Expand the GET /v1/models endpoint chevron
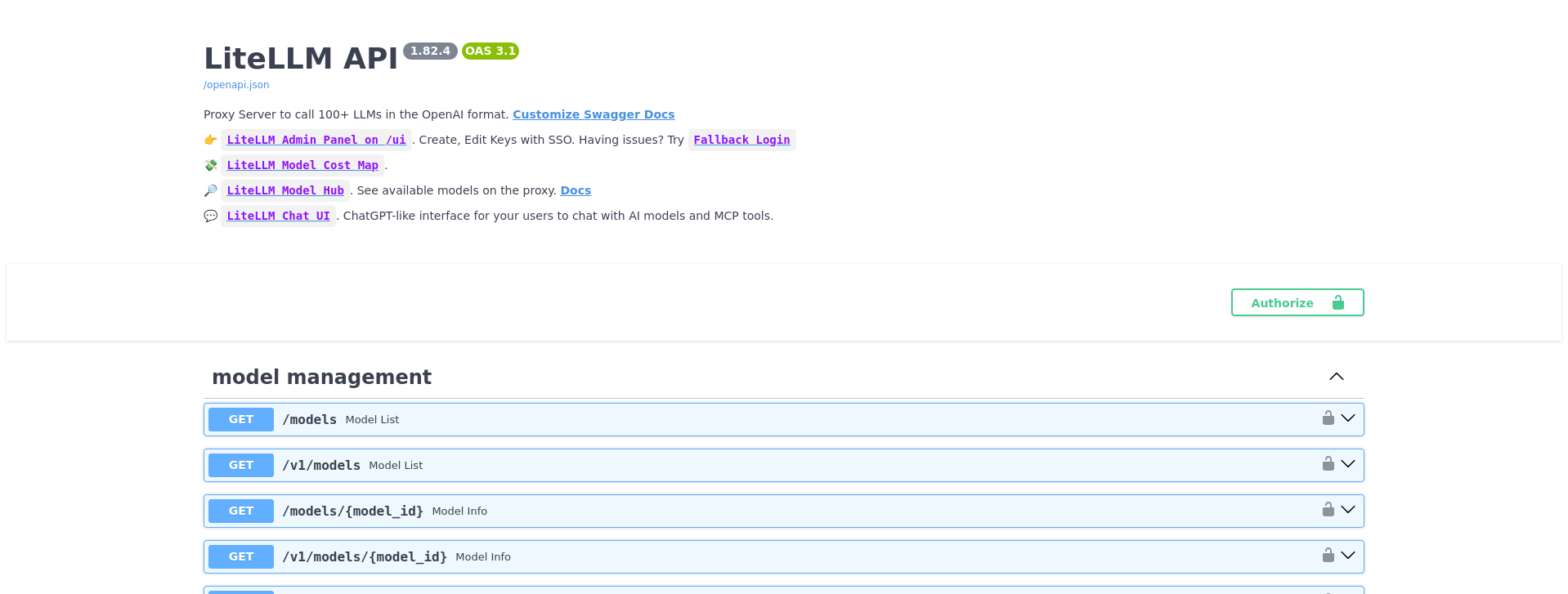The width and height of the screenshot is (1568, 594). coord(1348,464)
